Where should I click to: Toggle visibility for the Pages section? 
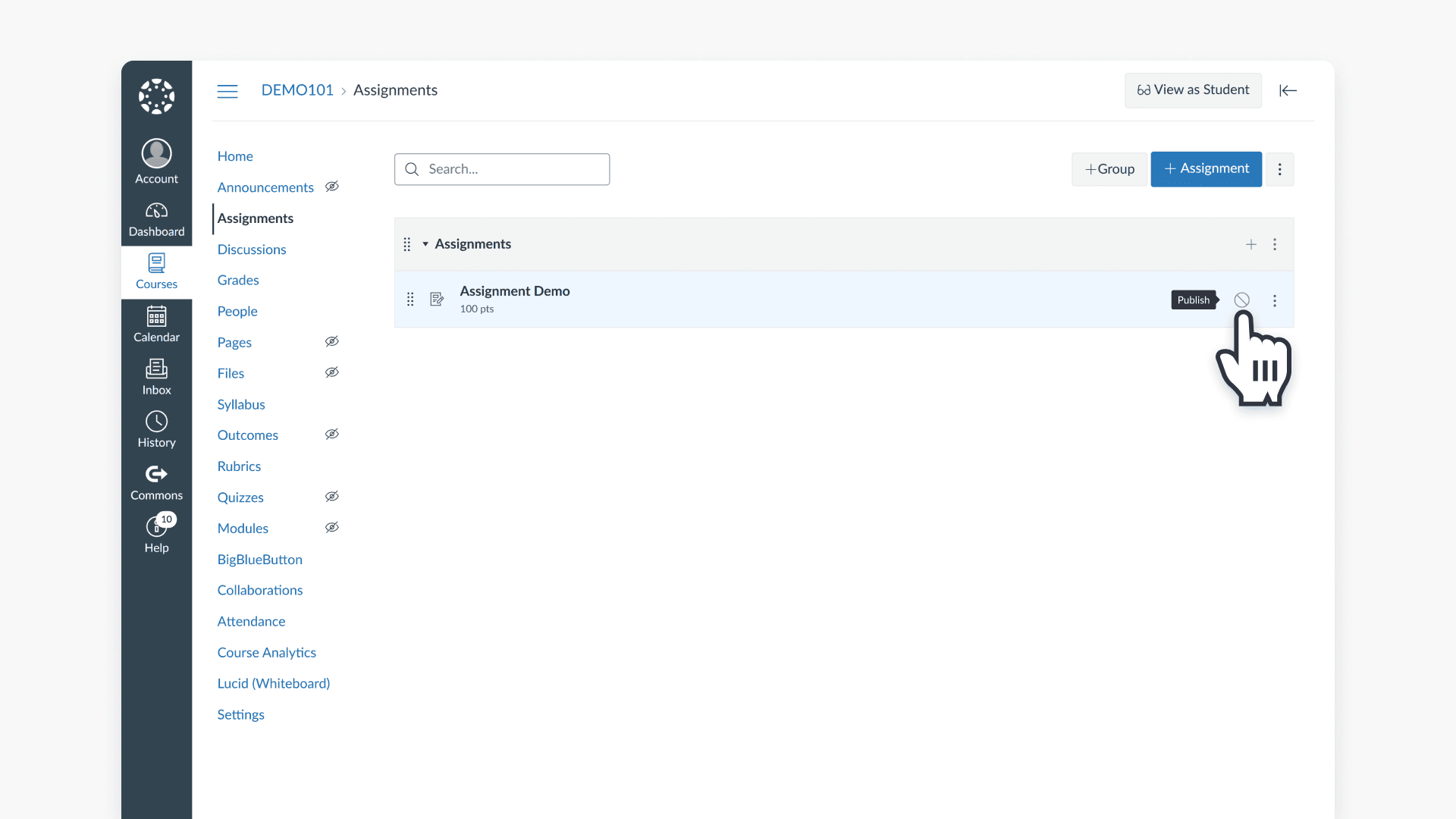coord(331,341)
